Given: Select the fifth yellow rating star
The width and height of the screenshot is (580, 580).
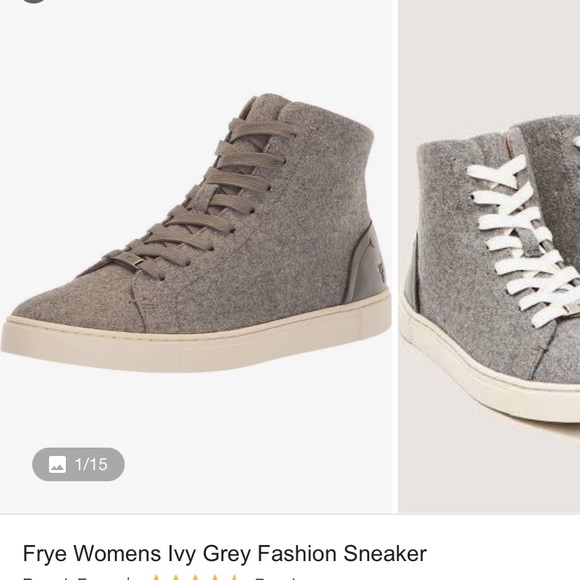Looking at the screenshot, I should [x=234, y=578].
